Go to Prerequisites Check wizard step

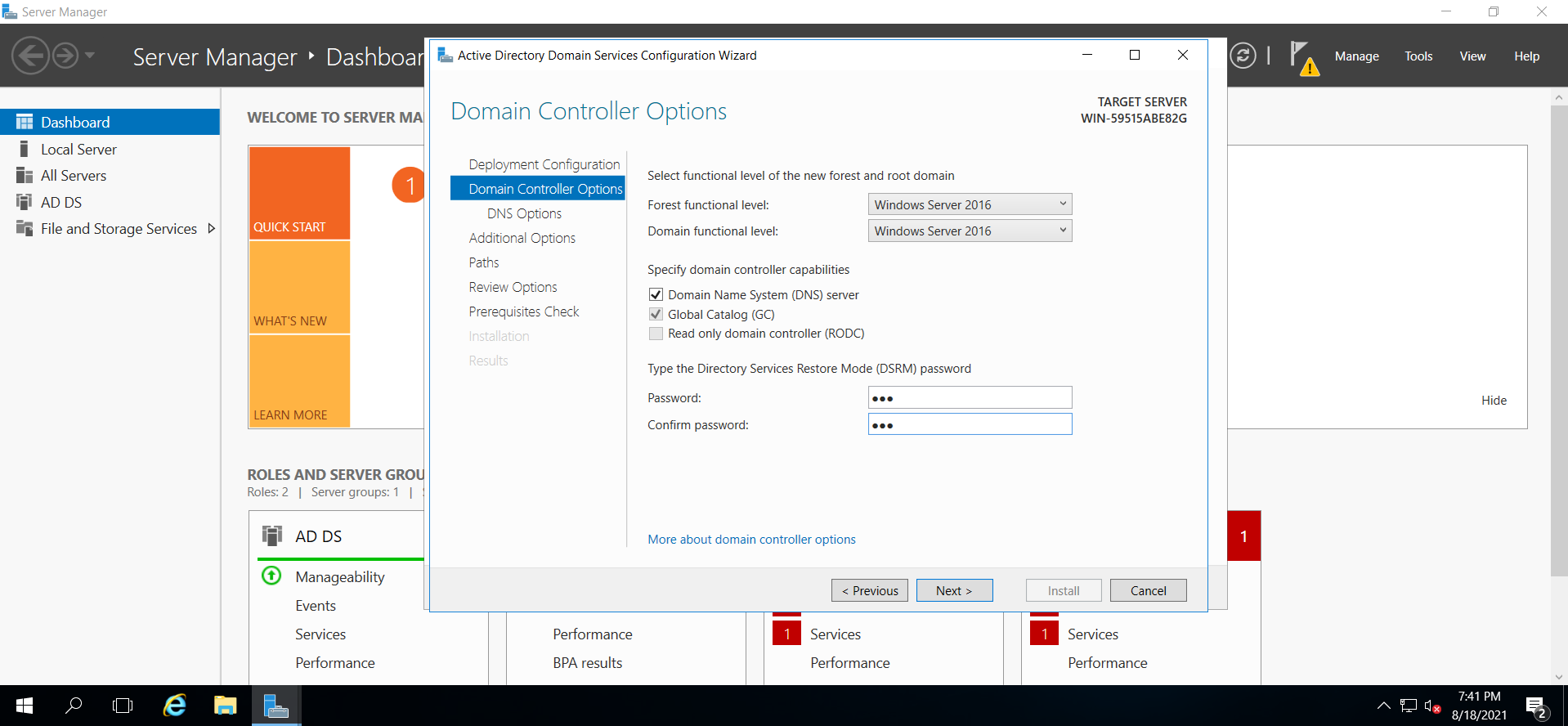(523, 311)
